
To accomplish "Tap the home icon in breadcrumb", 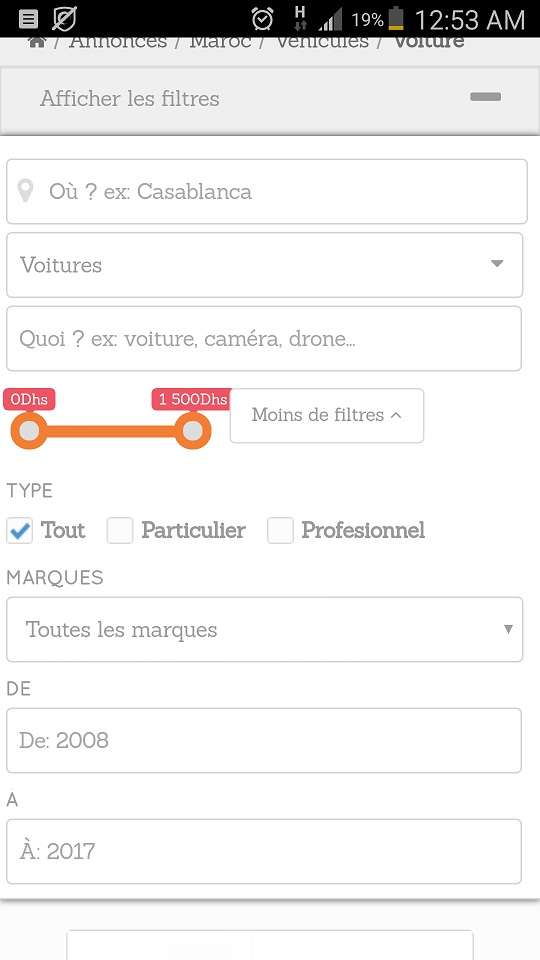I will tap(37, 42).
